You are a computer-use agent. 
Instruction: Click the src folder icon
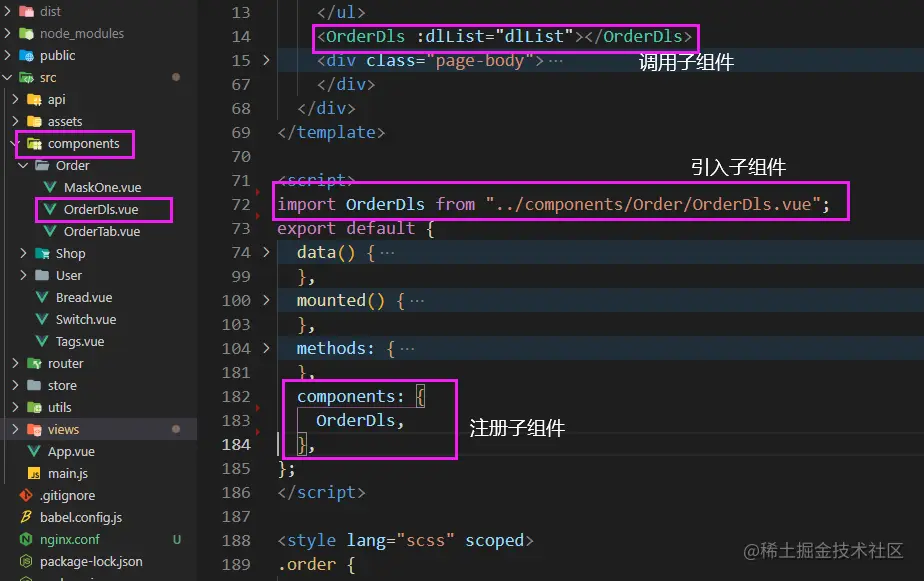click(27, 77)
